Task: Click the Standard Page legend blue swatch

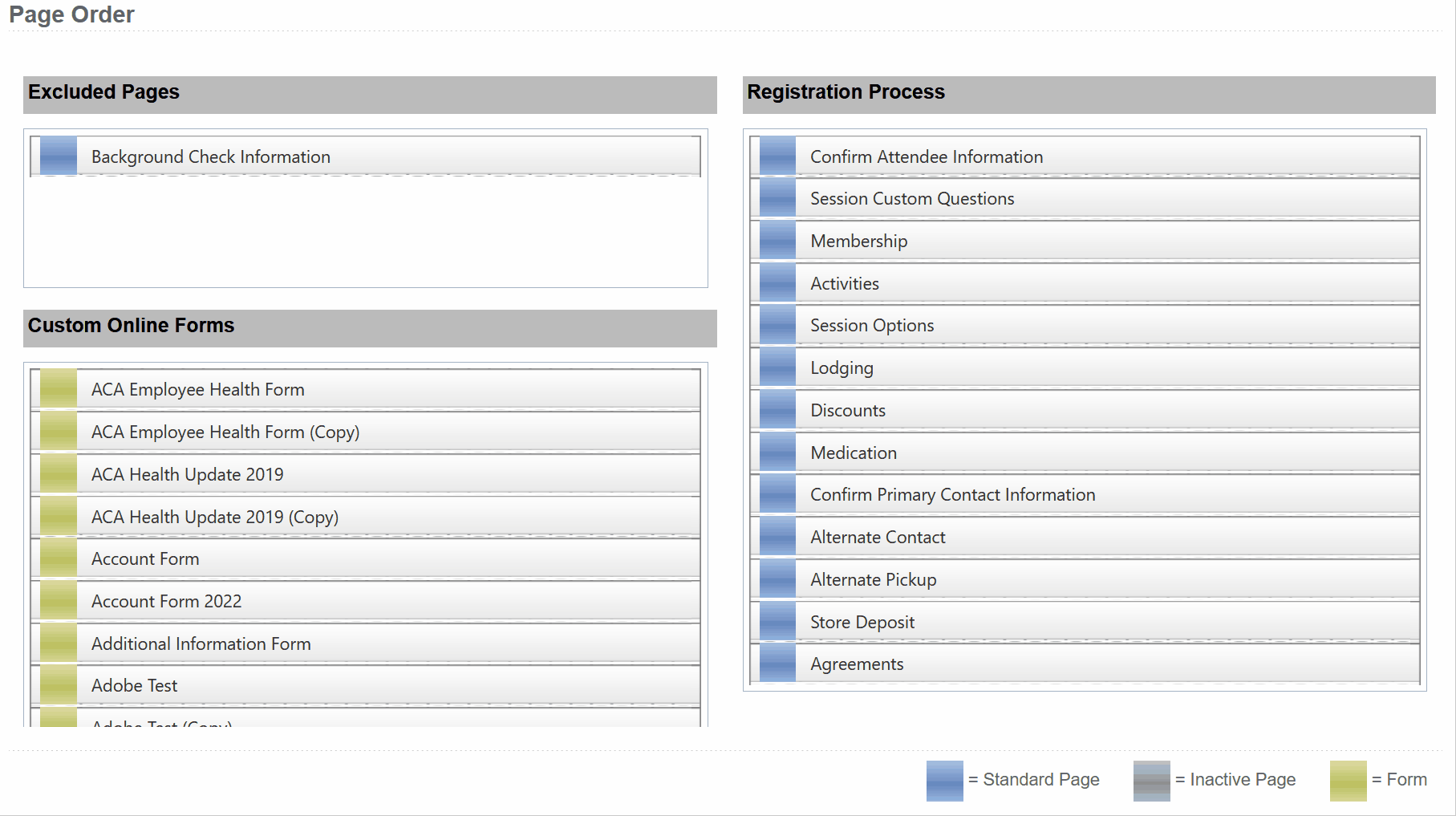Action: point(944,781)
